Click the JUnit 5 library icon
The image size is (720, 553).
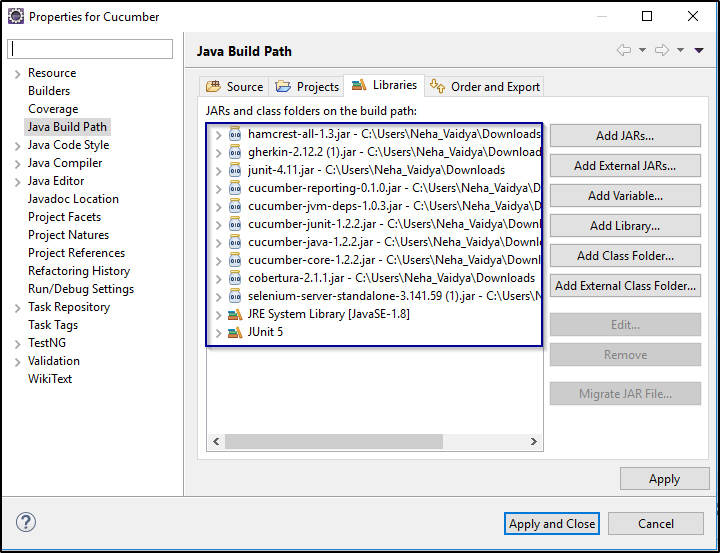tap(235, 333)
